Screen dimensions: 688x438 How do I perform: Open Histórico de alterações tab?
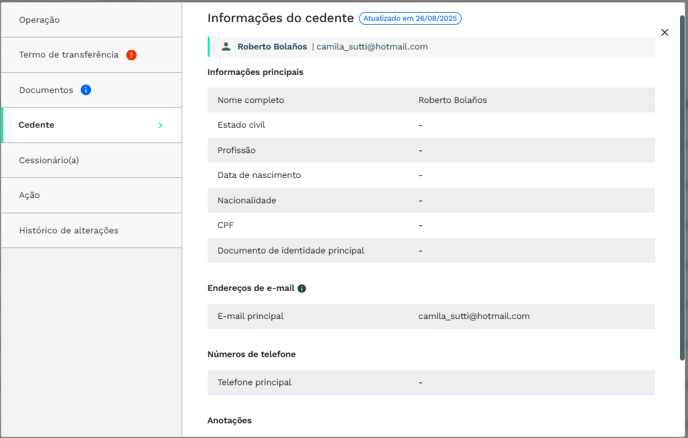pyautogui.click(x=69, y=230)
